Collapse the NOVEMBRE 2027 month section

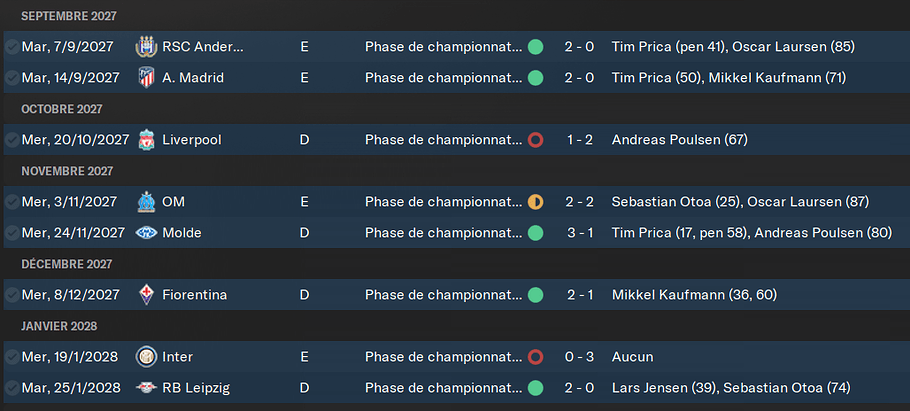[x=67, y=171]
